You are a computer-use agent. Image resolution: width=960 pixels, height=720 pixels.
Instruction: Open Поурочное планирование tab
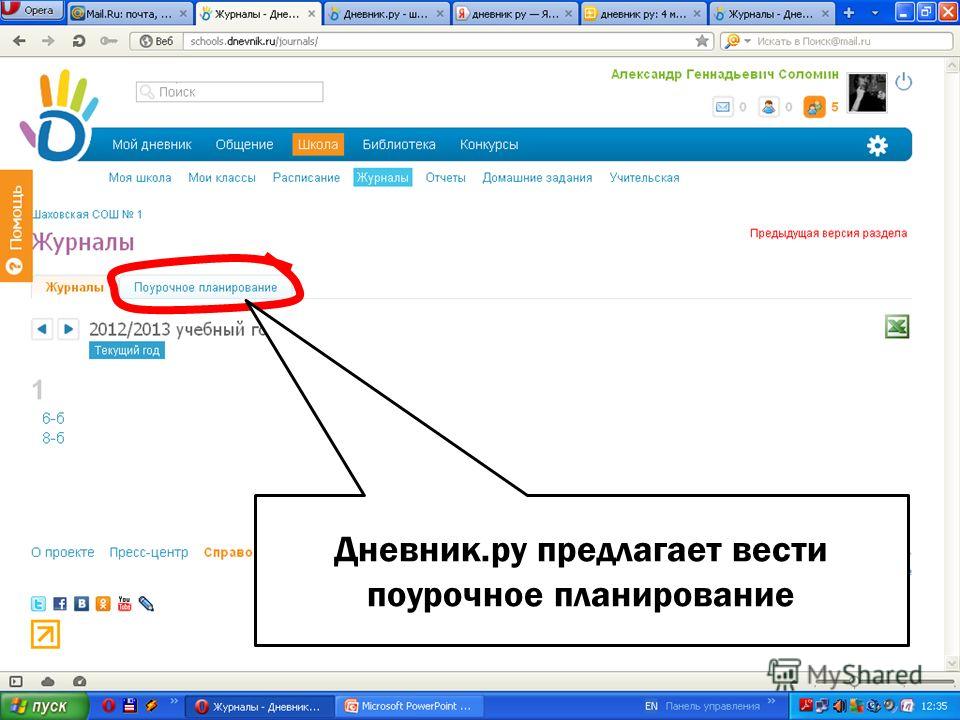206,287
